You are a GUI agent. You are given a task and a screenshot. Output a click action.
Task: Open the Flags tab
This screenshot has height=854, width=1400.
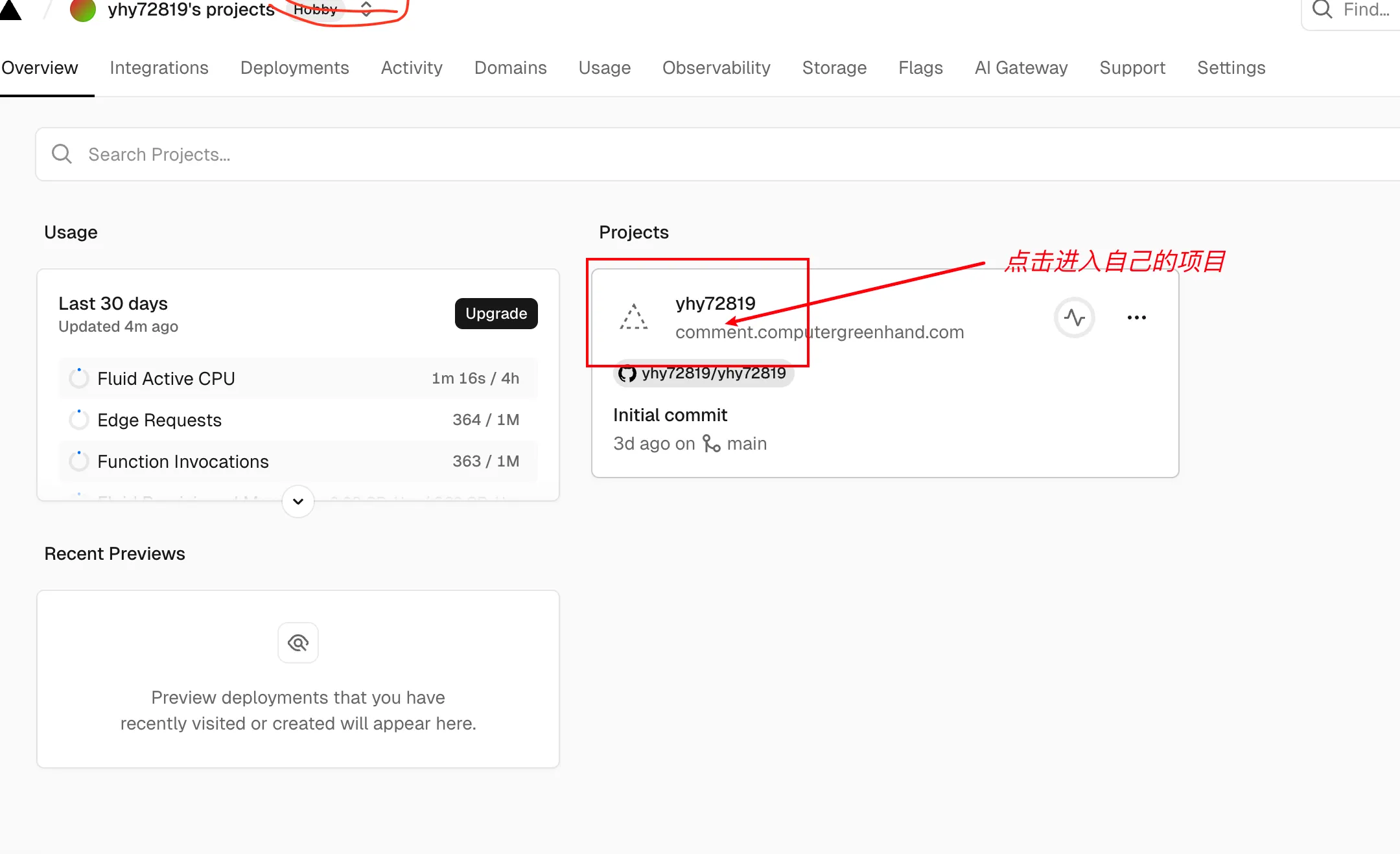(920, 68)
